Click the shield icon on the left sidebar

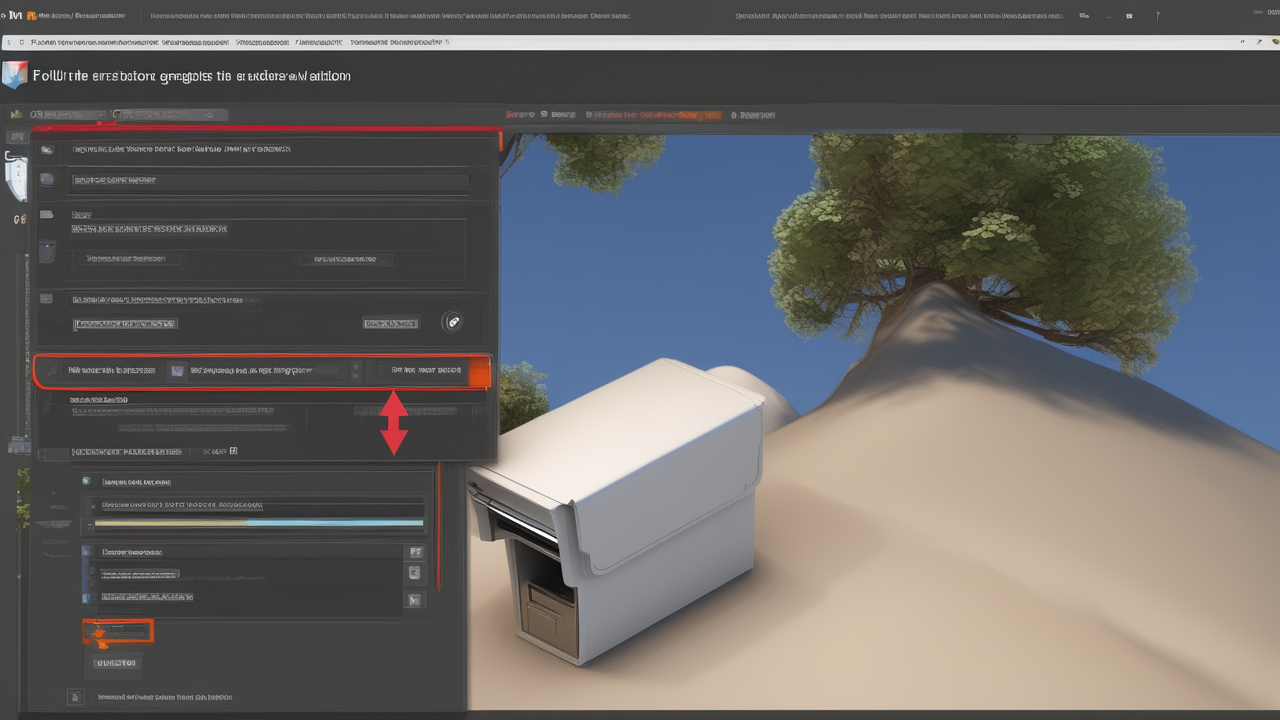[15, 177]
